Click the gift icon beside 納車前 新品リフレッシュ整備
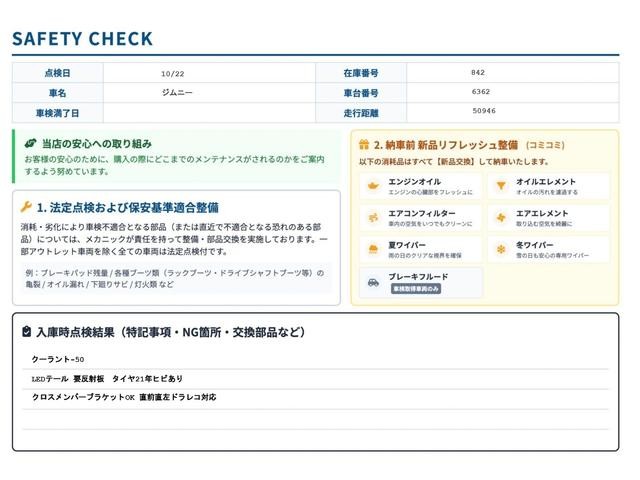The height and width of the screenshot is (480, 640). pos(364,144)
